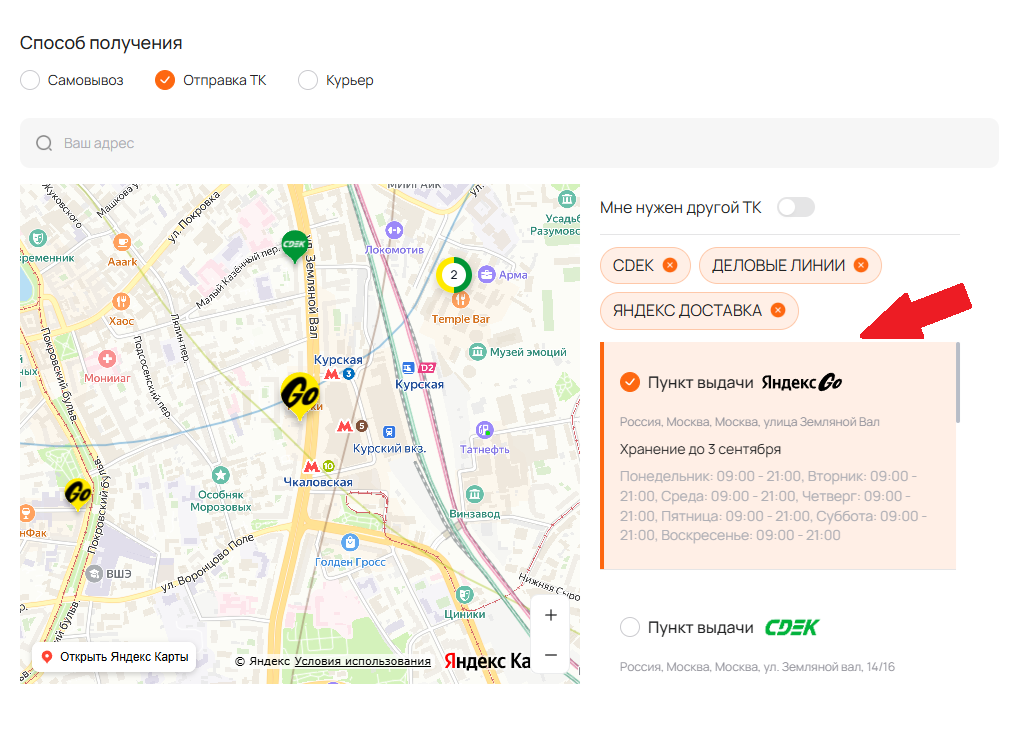Click the CDEK filter label
Viewport: 1026px width, 733px height.
(633, 265)
